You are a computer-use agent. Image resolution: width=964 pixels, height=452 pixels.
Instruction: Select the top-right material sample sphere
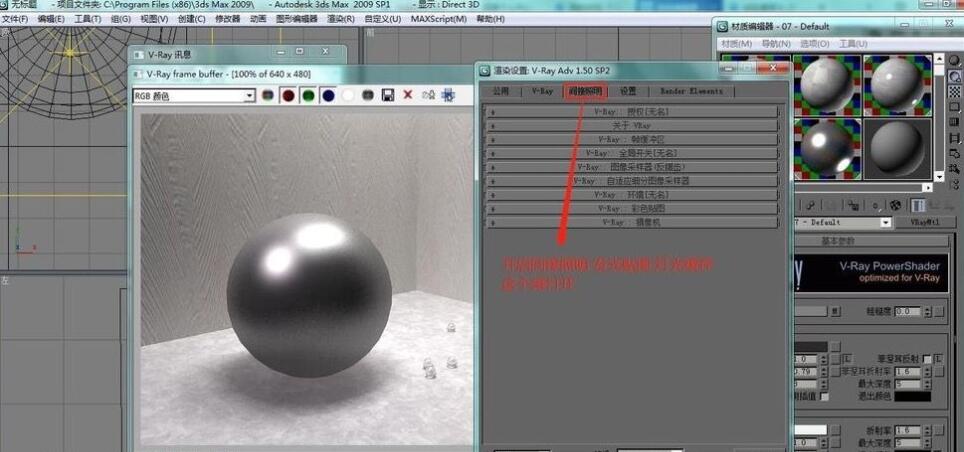(897, 85)
